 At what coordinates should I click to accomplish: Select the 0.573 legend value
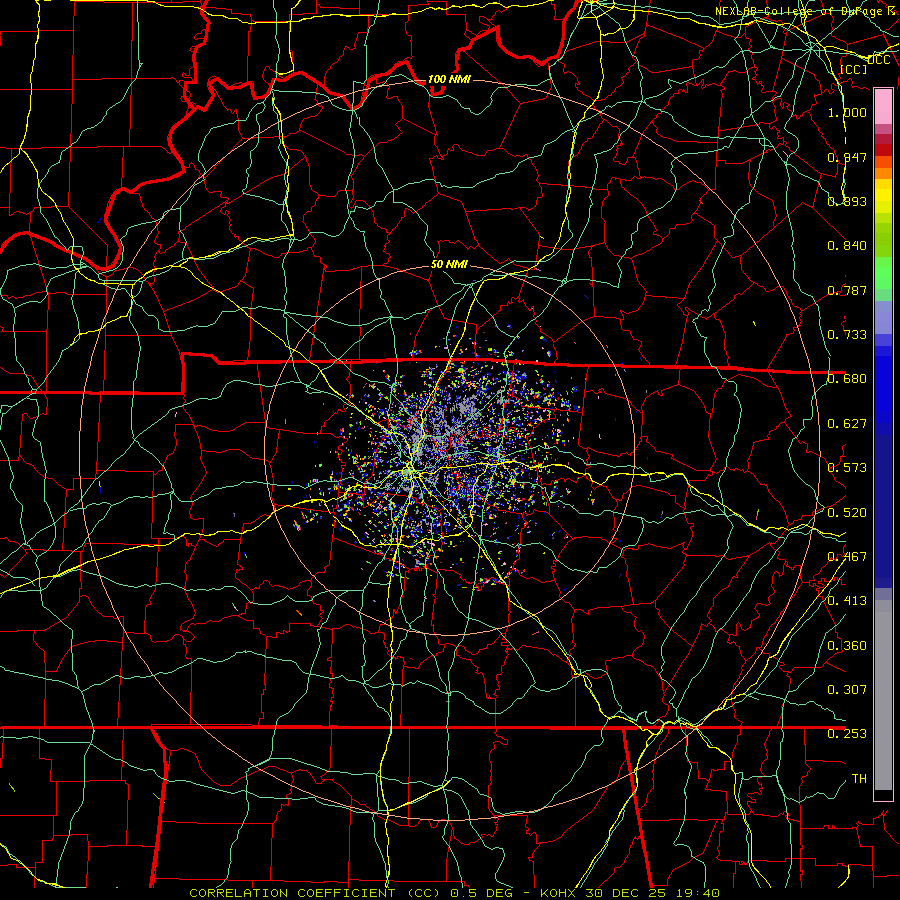(847, 468)
